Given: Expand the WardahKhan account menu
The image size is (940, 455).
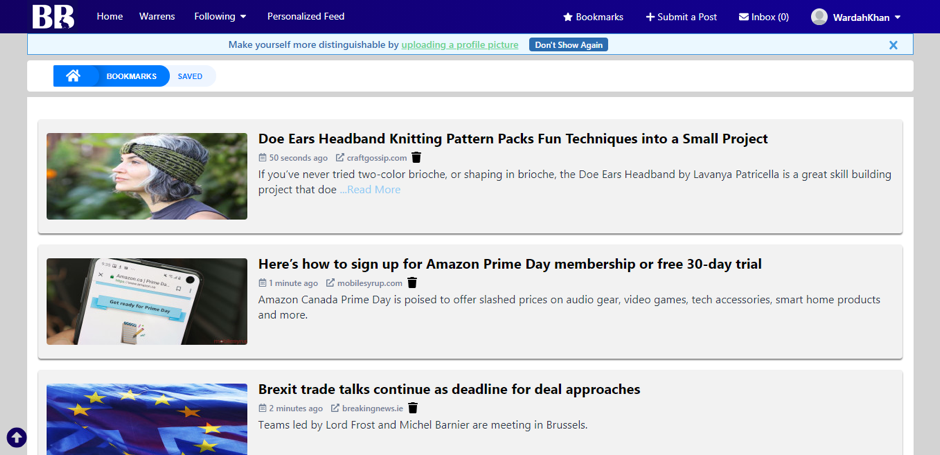Looking at the screenshot, I should click(x=867, y=17).
